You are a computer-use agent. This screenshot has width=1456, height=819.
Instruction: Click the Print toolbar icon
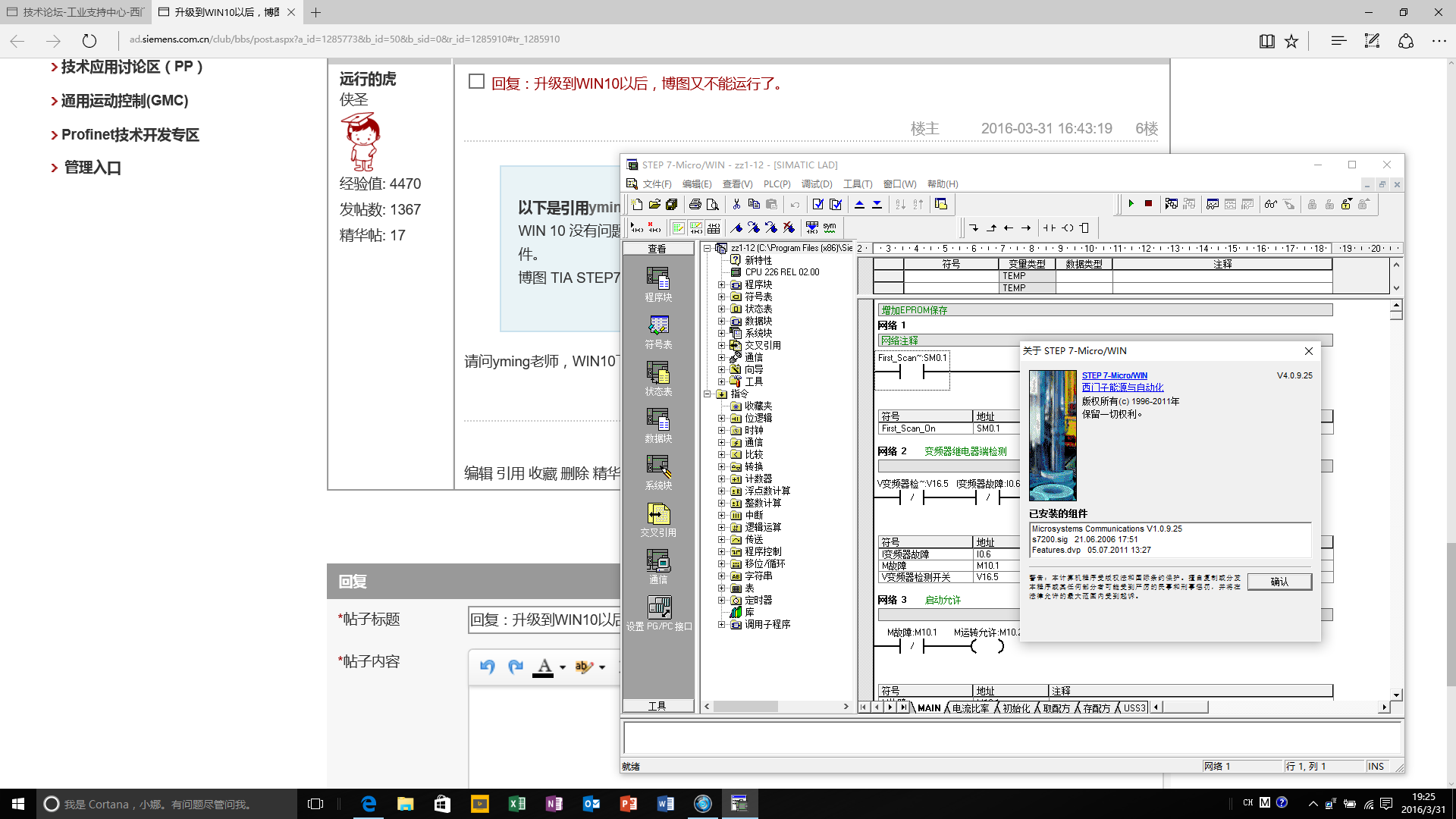pyautogui.click(x=695, y=204)
